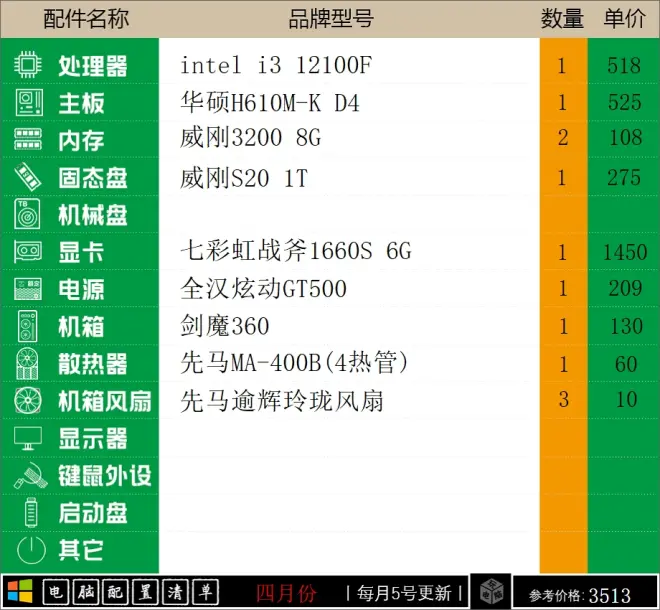The height and width of the screenshot is (610, 660).
Task: Click the solid state drive (固态盘) icon
Action: (x=27, y=178)
